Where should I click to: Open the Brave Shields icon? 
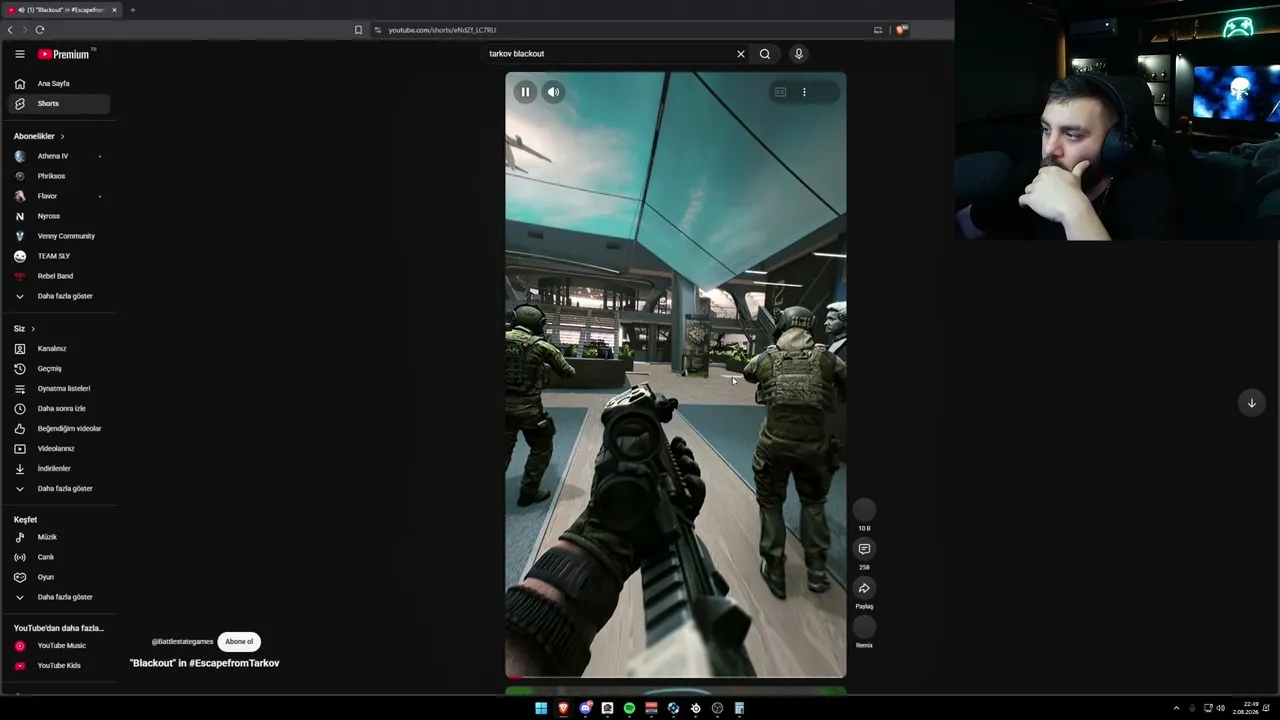point(900,30)
